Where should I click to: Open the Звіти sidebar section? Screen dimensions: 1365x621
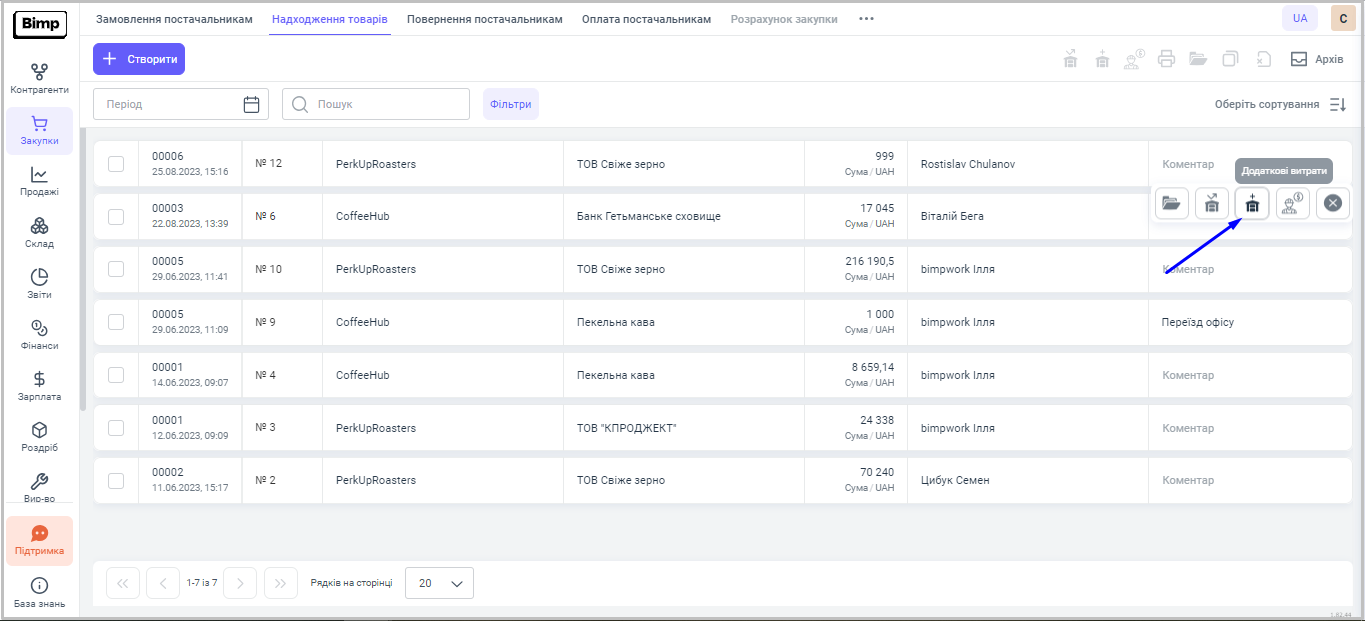39,283
